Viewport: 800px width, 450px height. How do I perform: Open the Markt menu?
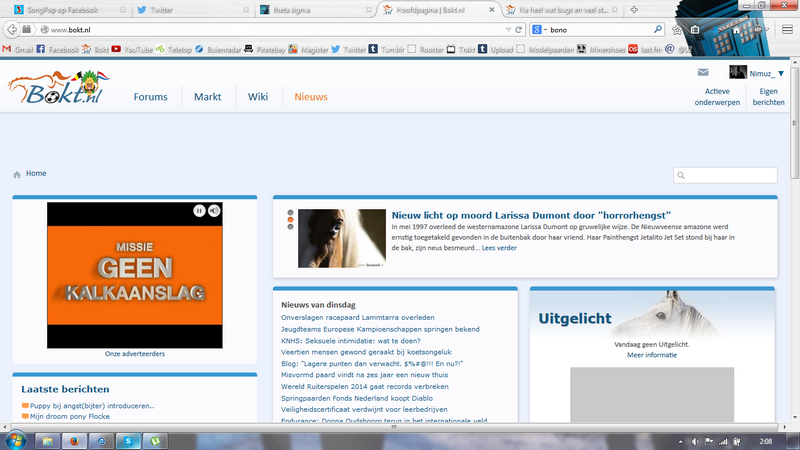tap(208, 97)
